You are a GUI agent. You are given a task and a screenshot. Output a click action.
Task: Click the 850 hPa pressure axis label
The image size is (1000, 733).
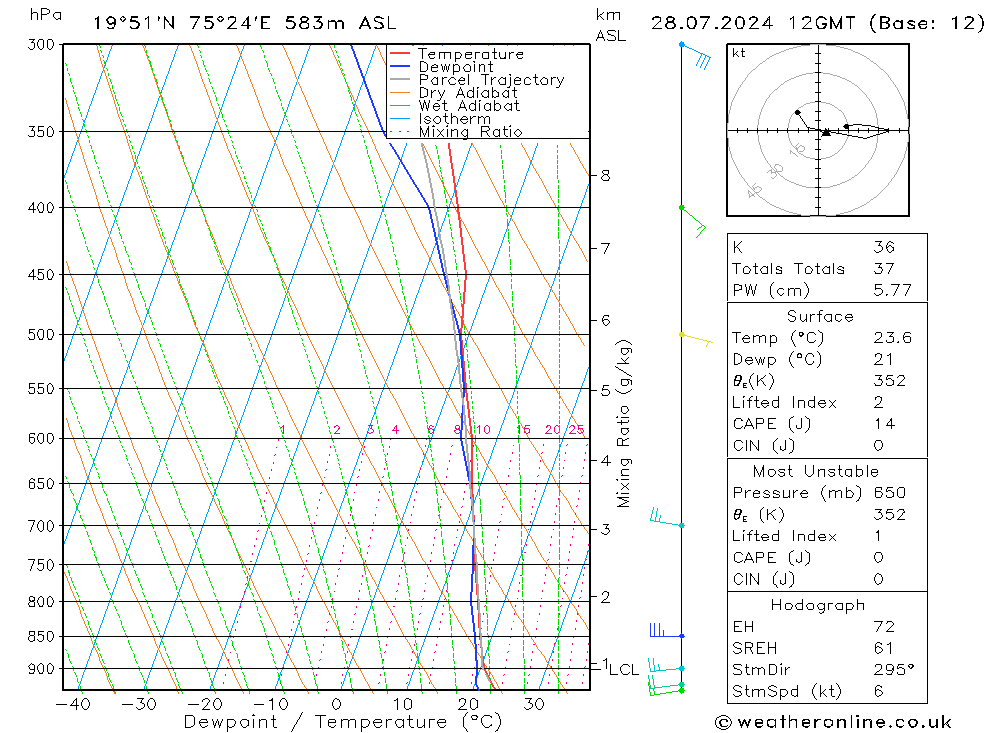[41, 637]
